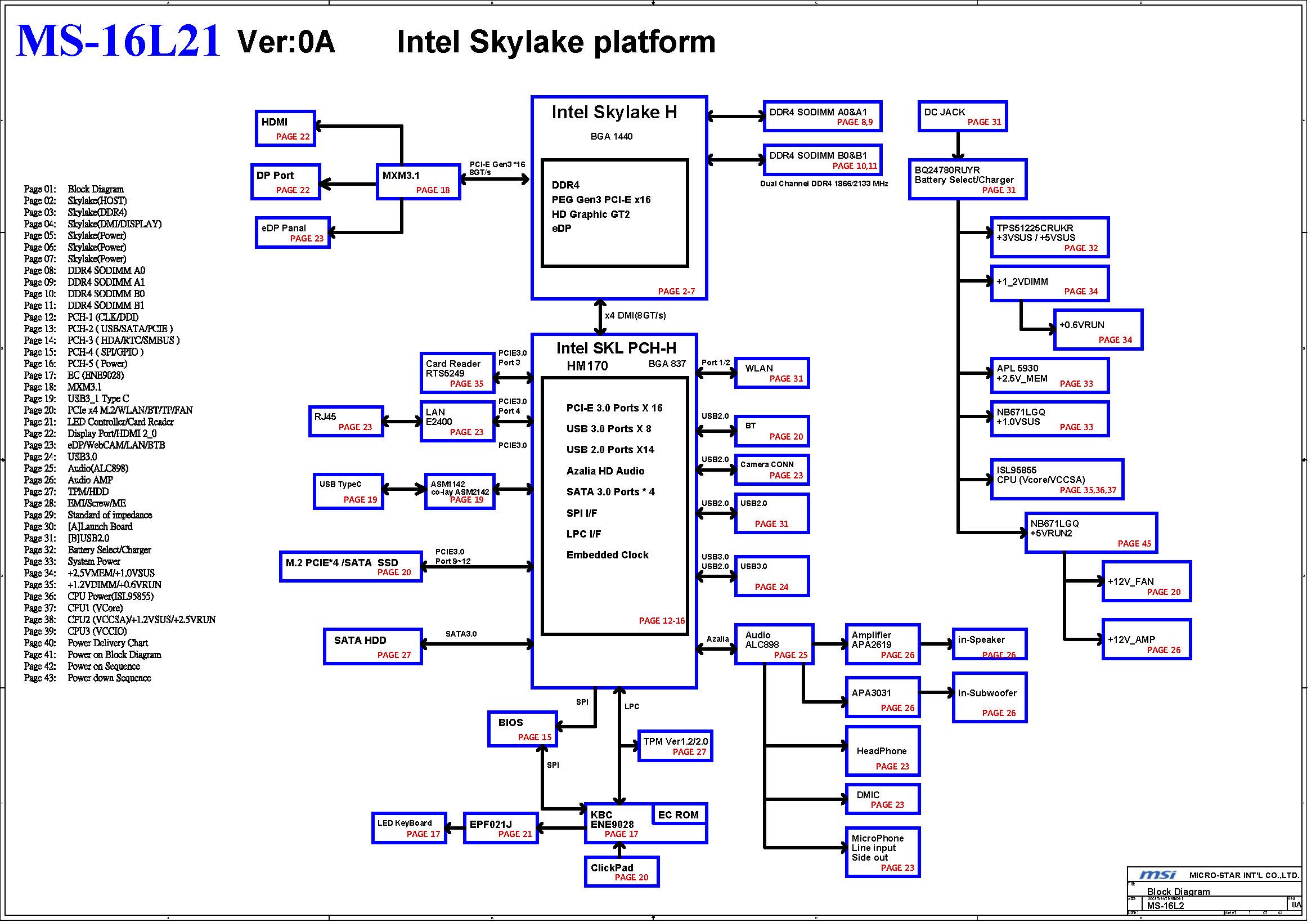Click the BGA 837 label
The height and width of the screenshot is (922, 1316).
click(667, 364)
